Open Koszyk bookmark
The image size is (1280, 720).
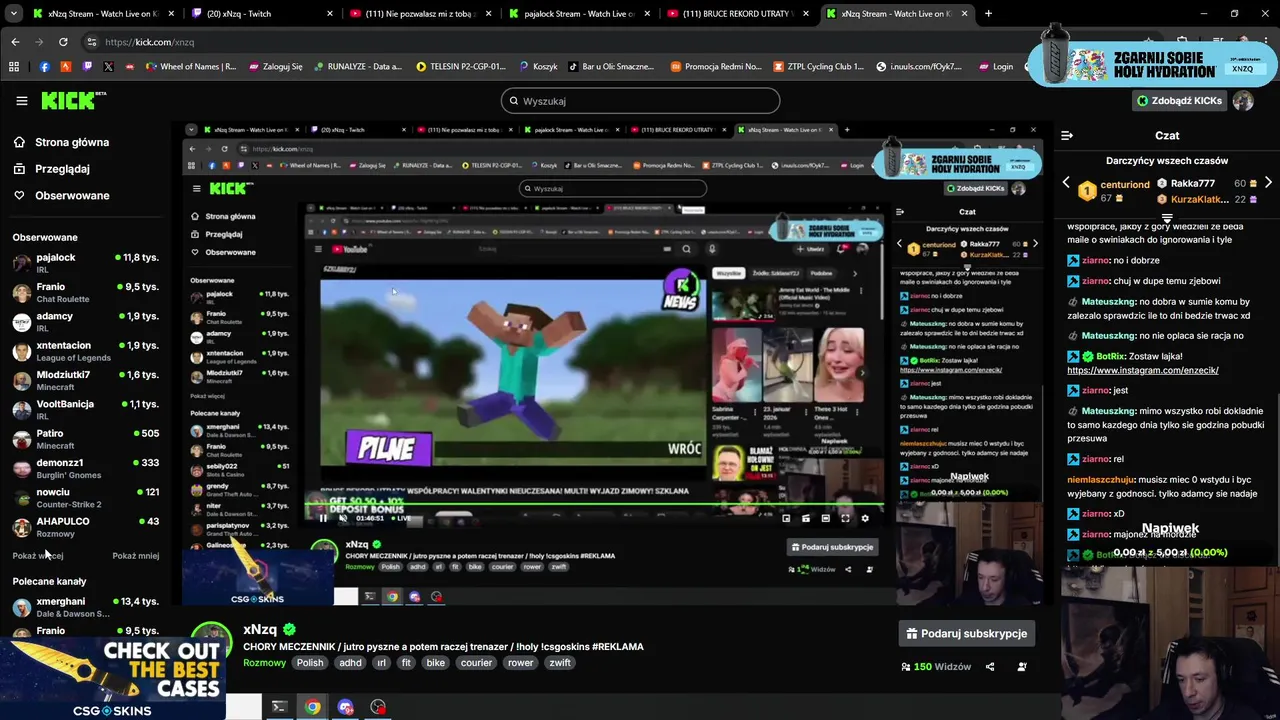538,67
